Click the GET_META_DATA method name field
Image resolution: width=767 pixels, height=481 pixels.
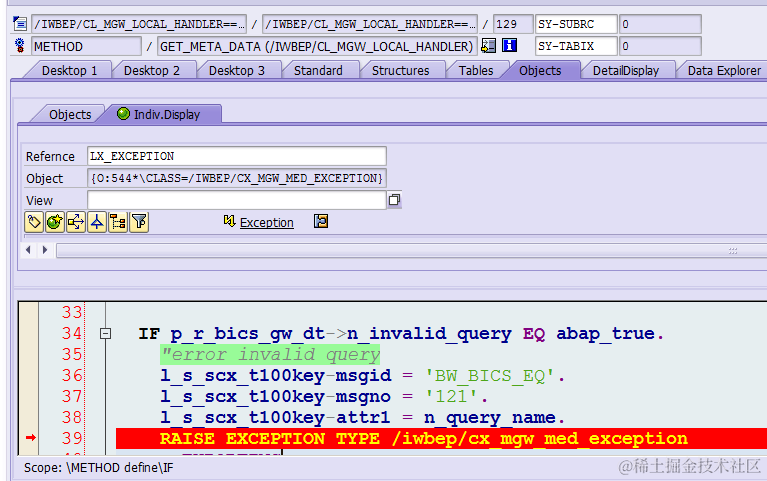pyautogui.click(x=317, y=46)
